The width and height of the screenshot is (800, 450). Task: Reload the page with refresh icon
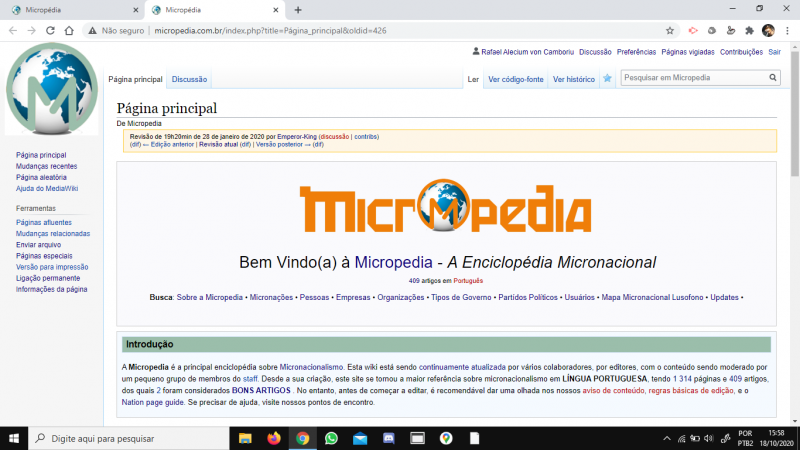click(x=50, y=31)
